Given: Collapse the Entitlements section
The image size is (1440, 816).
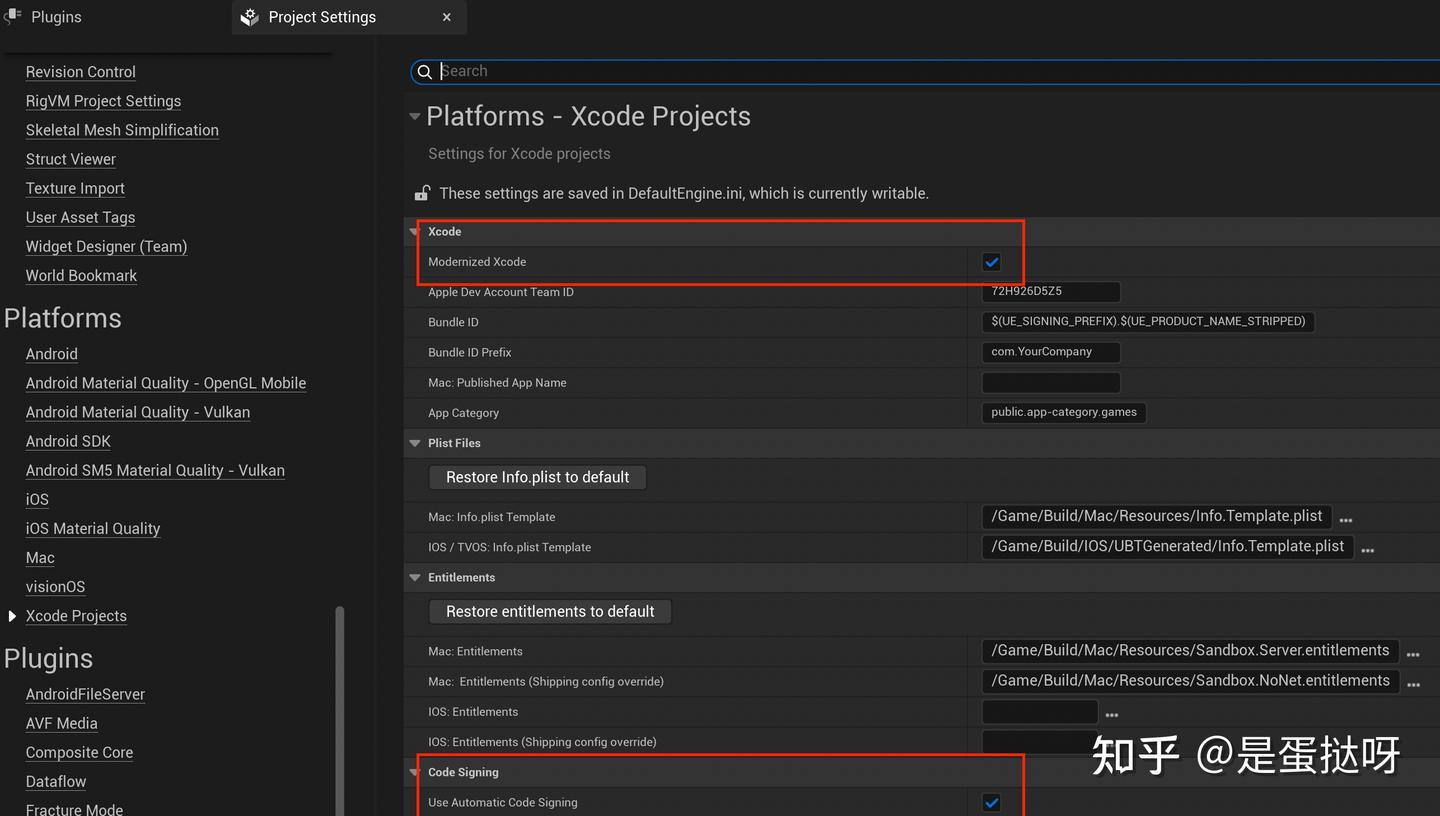Looking at the screenshot, I should pos(415,578).
